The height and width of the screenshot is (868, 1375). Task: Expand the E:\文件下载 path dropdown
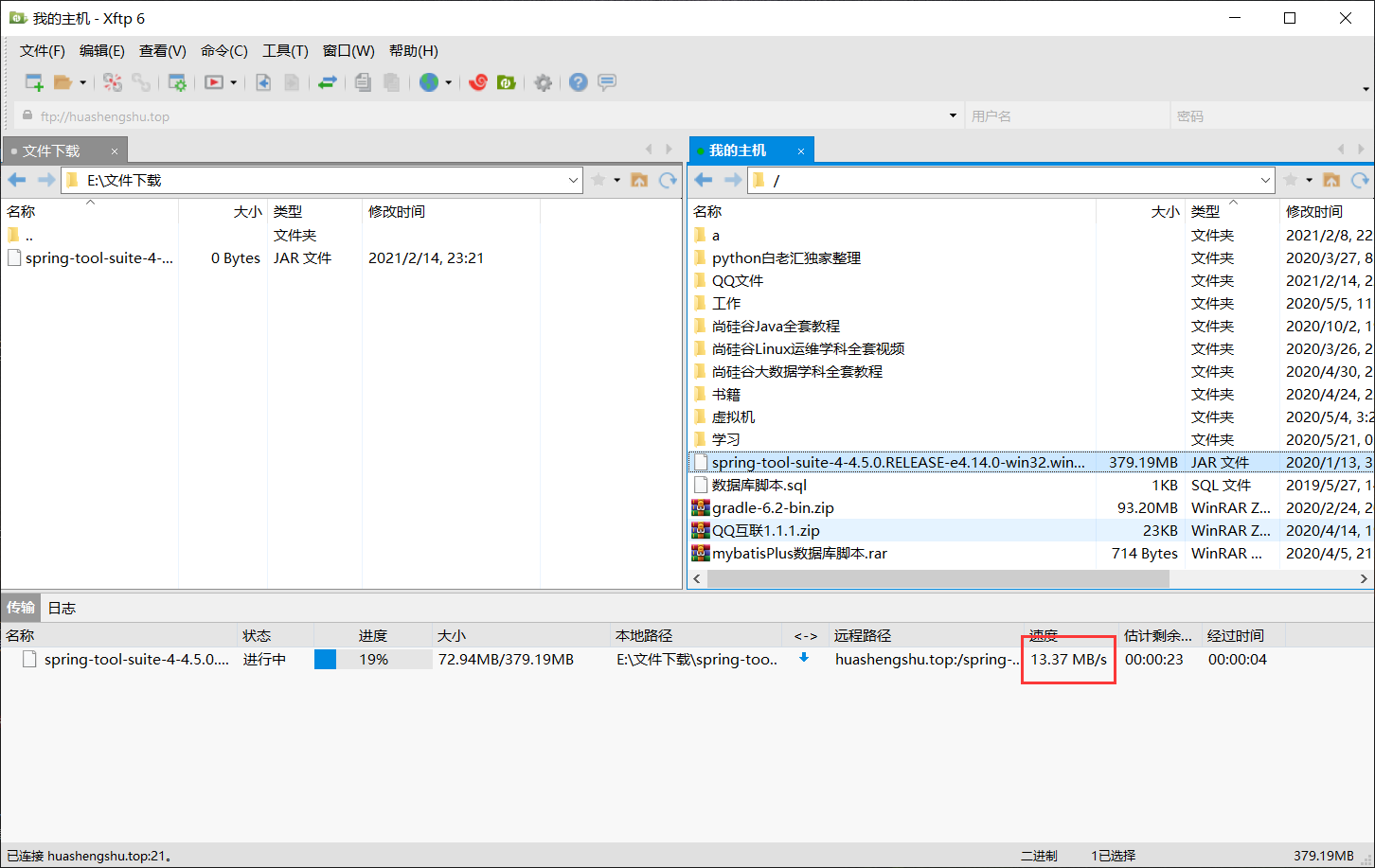[574, 180]
